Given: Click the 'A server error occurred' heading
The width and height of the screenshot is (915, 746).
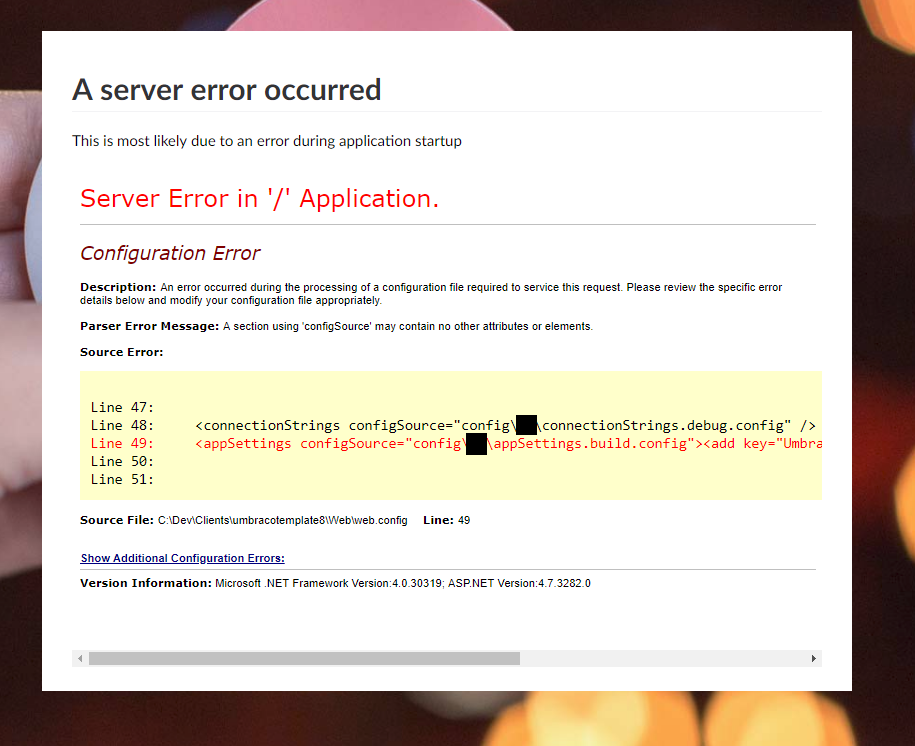Looking at the screenshot, I should 226,90.
